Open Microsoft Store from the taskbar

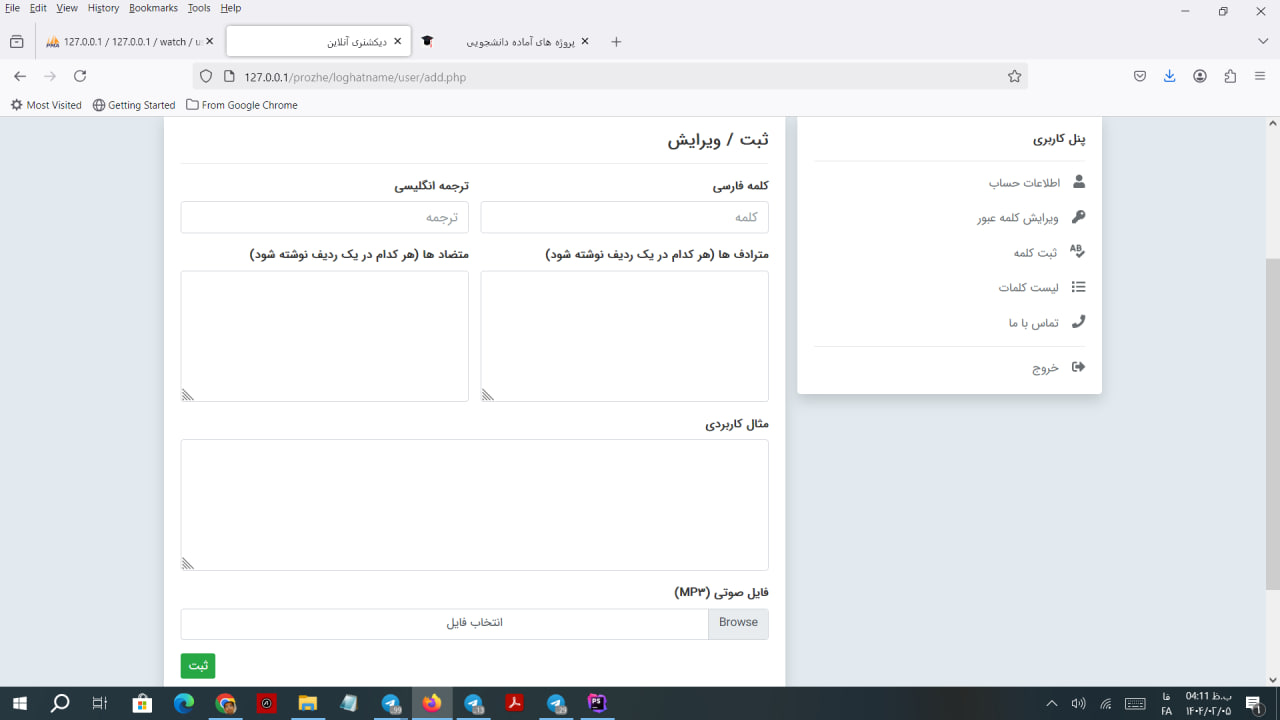[x=142, y=703]
